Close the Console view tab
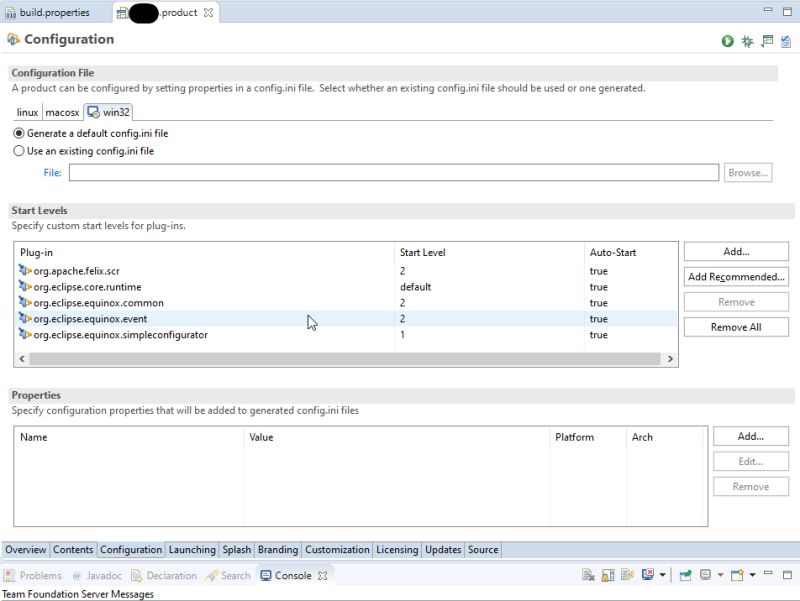 pyautogui.click(x=322, y=575)
